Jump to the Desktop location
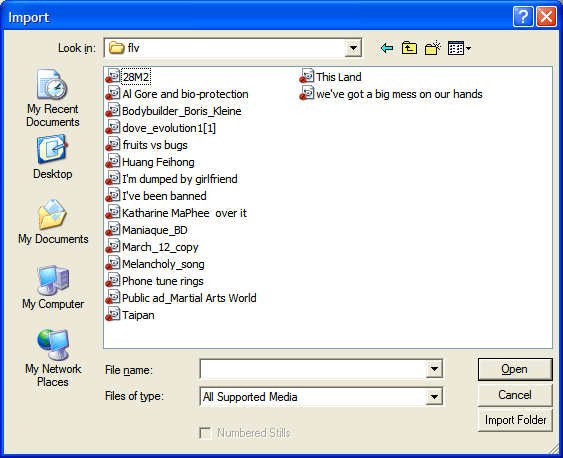563x458 pixels. [x=52, y=157]
